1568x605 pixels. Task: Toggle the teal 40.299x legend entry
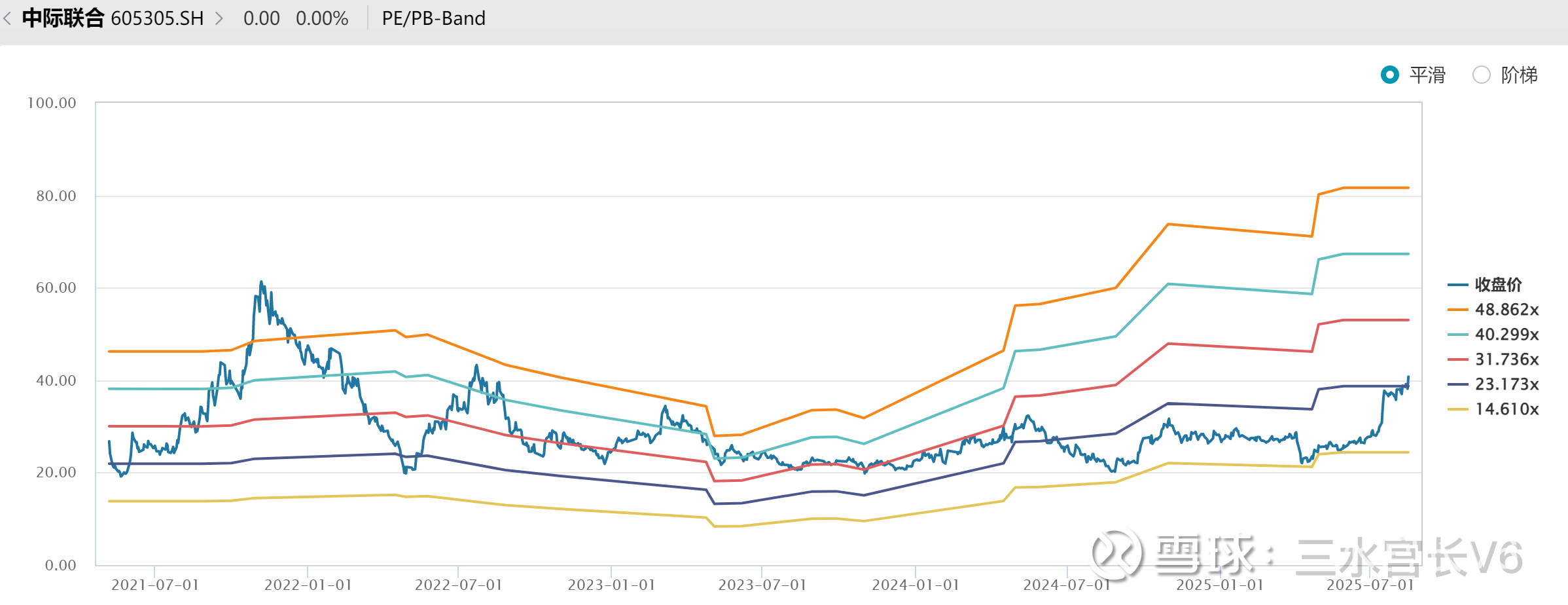(x=1493, y=335)
